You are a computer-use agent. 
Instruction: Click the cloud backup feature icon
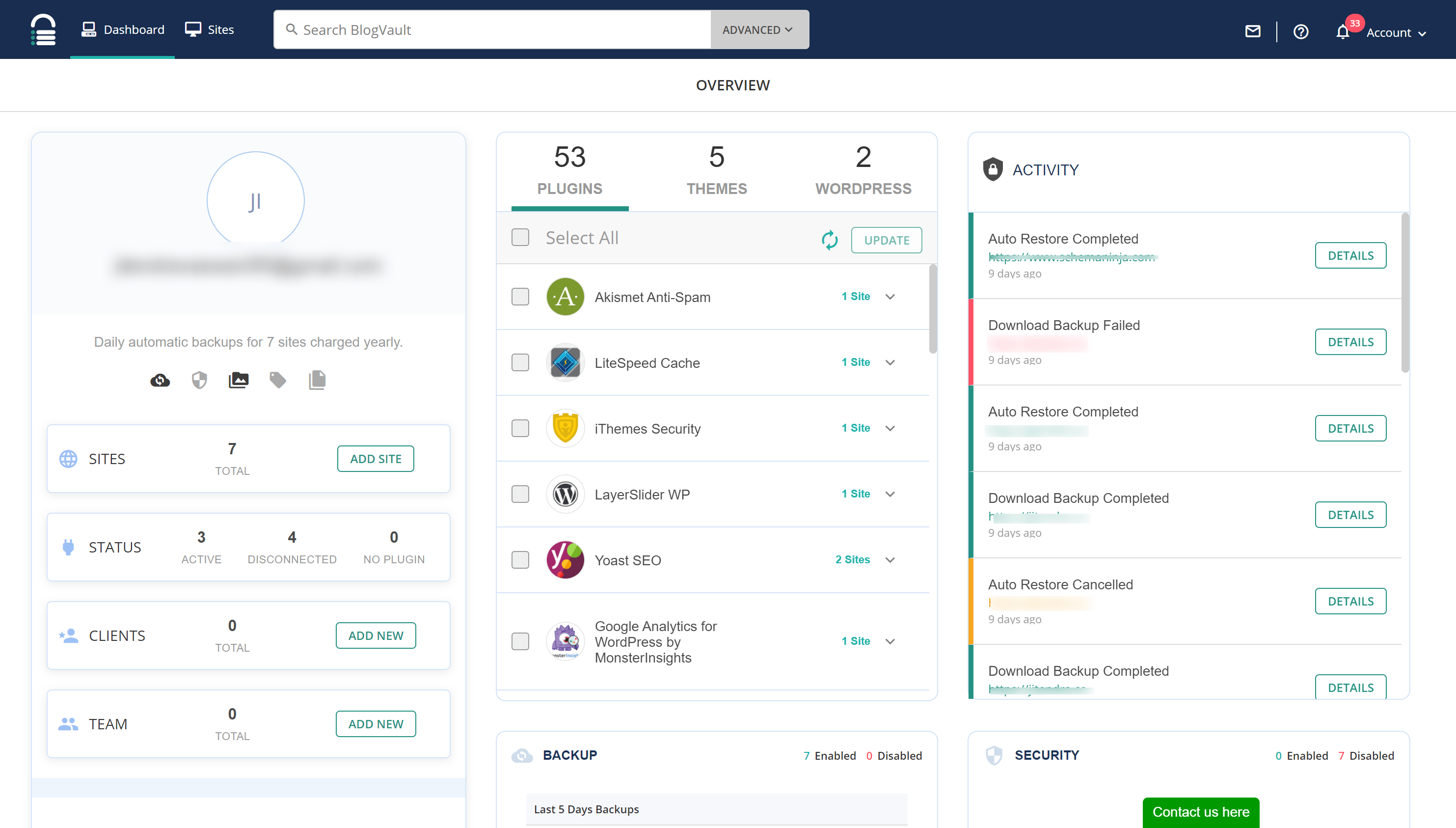(x=160, y=380)
